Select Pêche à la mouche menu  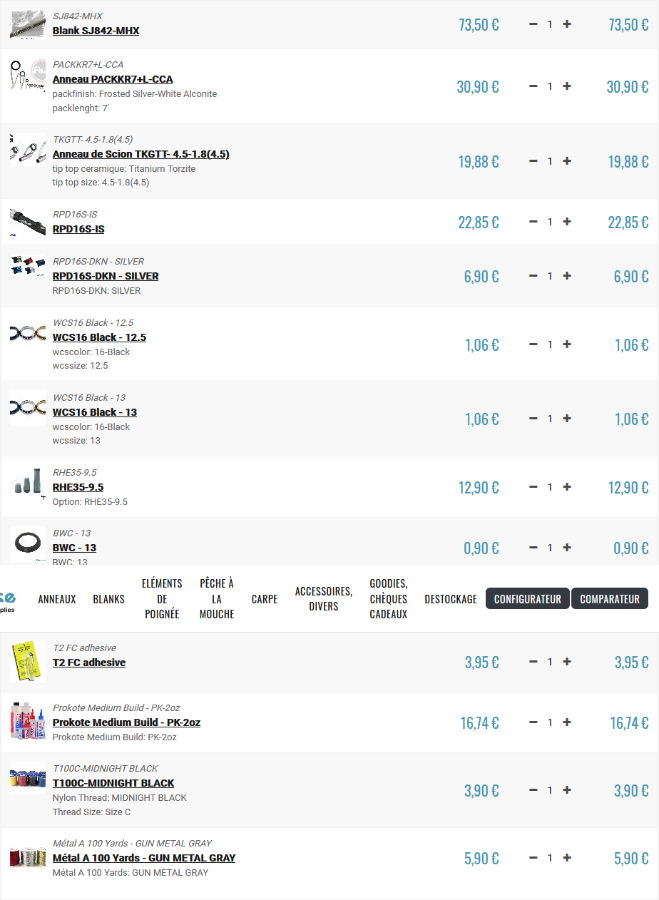click(216, 598)
